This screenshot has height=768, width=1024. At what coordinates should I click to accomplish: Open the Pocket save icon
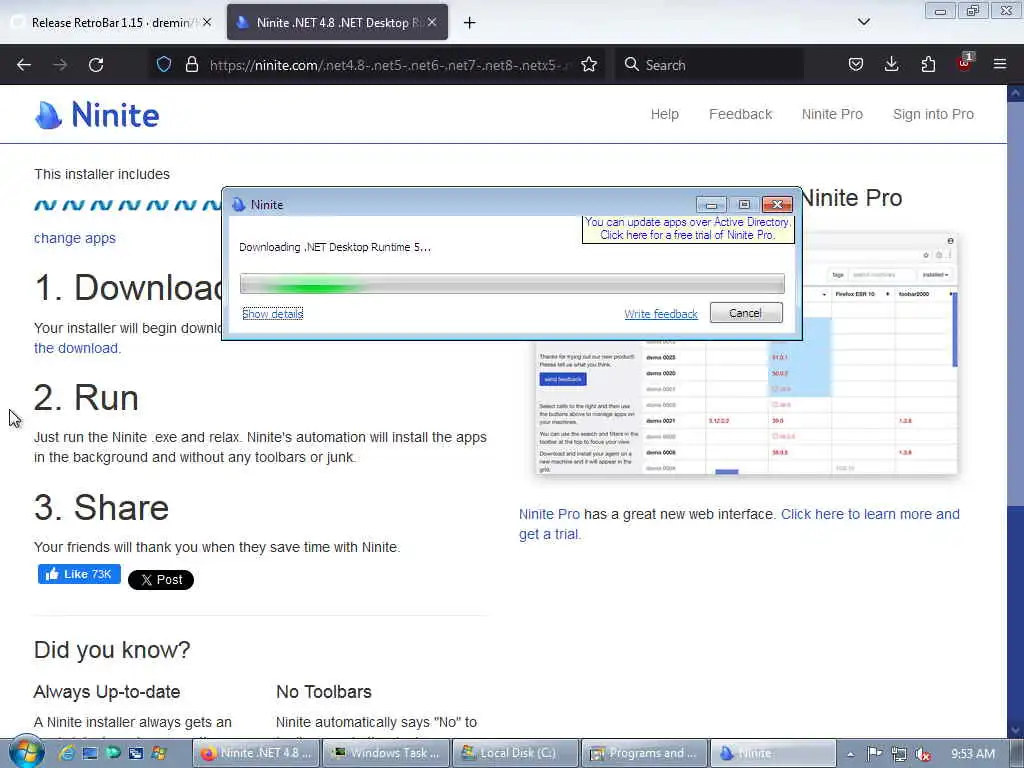(856, 64)
